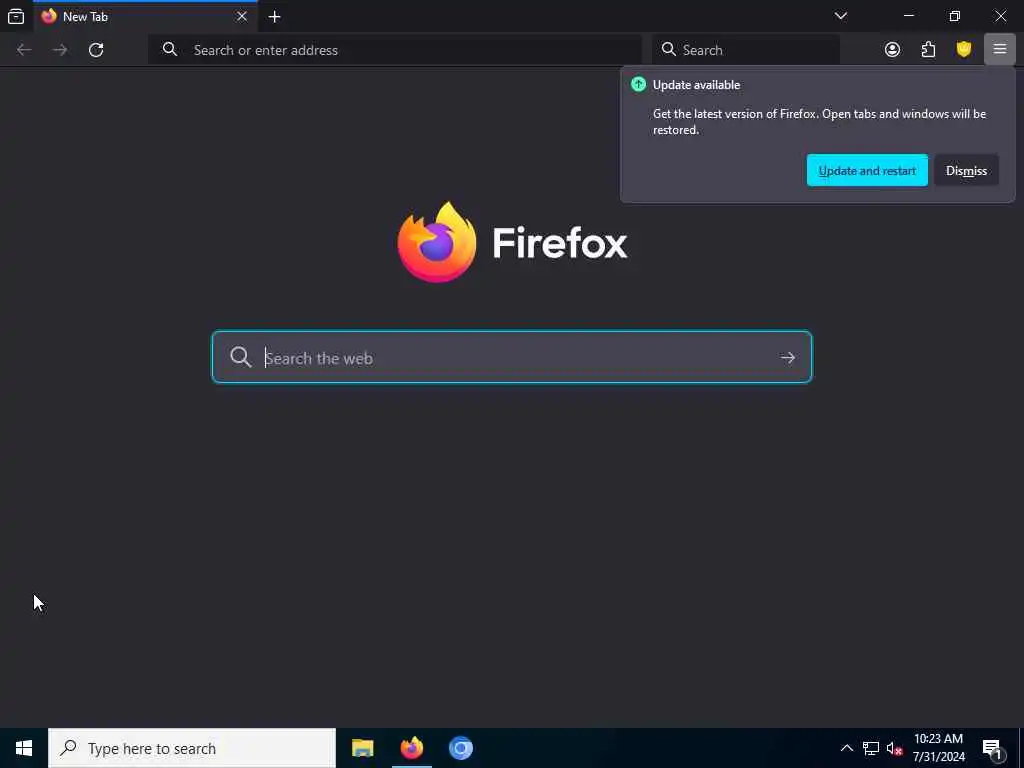
Task: Dismiss the update notification
Action: tap(966, 170)
